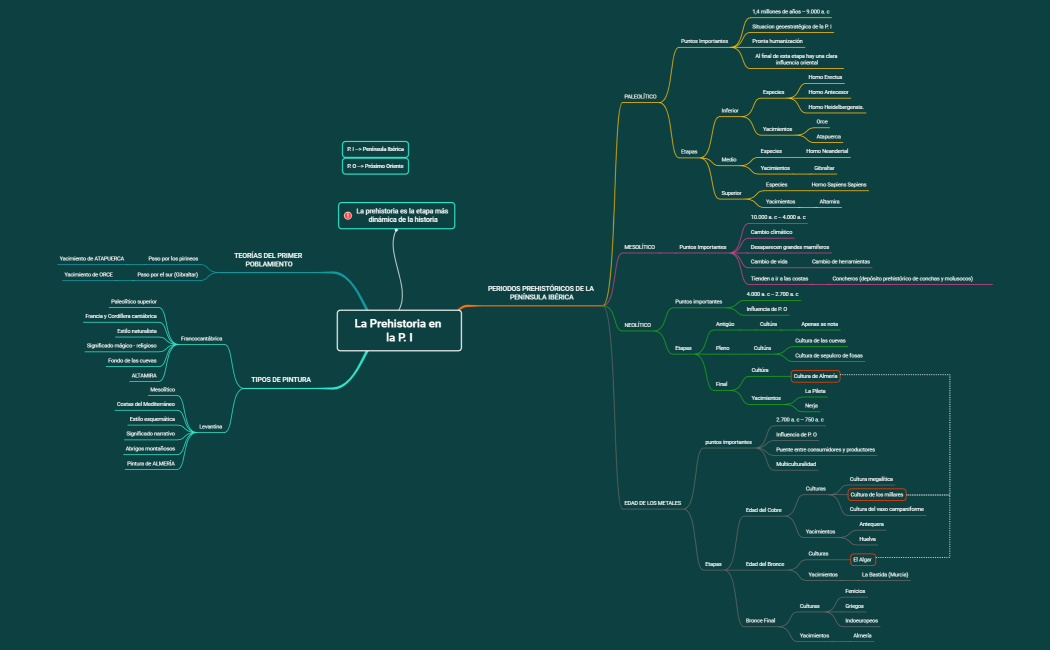
Task: Select the PALEOLÍTICO branch node
Action: [640, 97]
